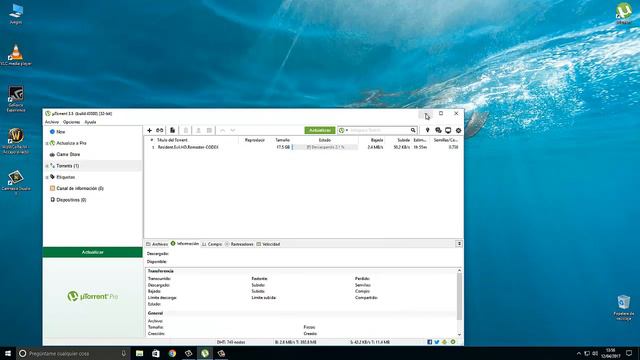Select the Resident.Evil.HD.Remaster-CODEX torrent row
The image size is (640, 360).
pos(304,147)
